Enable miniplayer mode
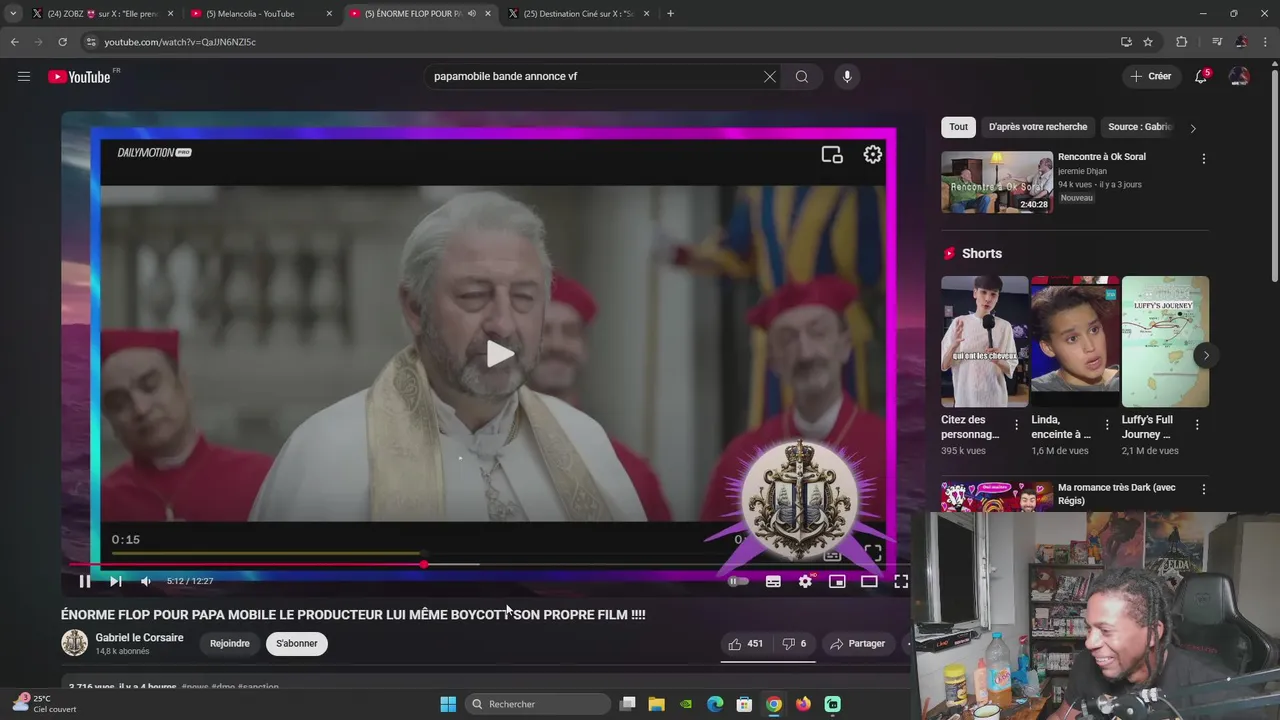Image resolution: width=1280 pixels, height=720 pixels. pos(837,581)
